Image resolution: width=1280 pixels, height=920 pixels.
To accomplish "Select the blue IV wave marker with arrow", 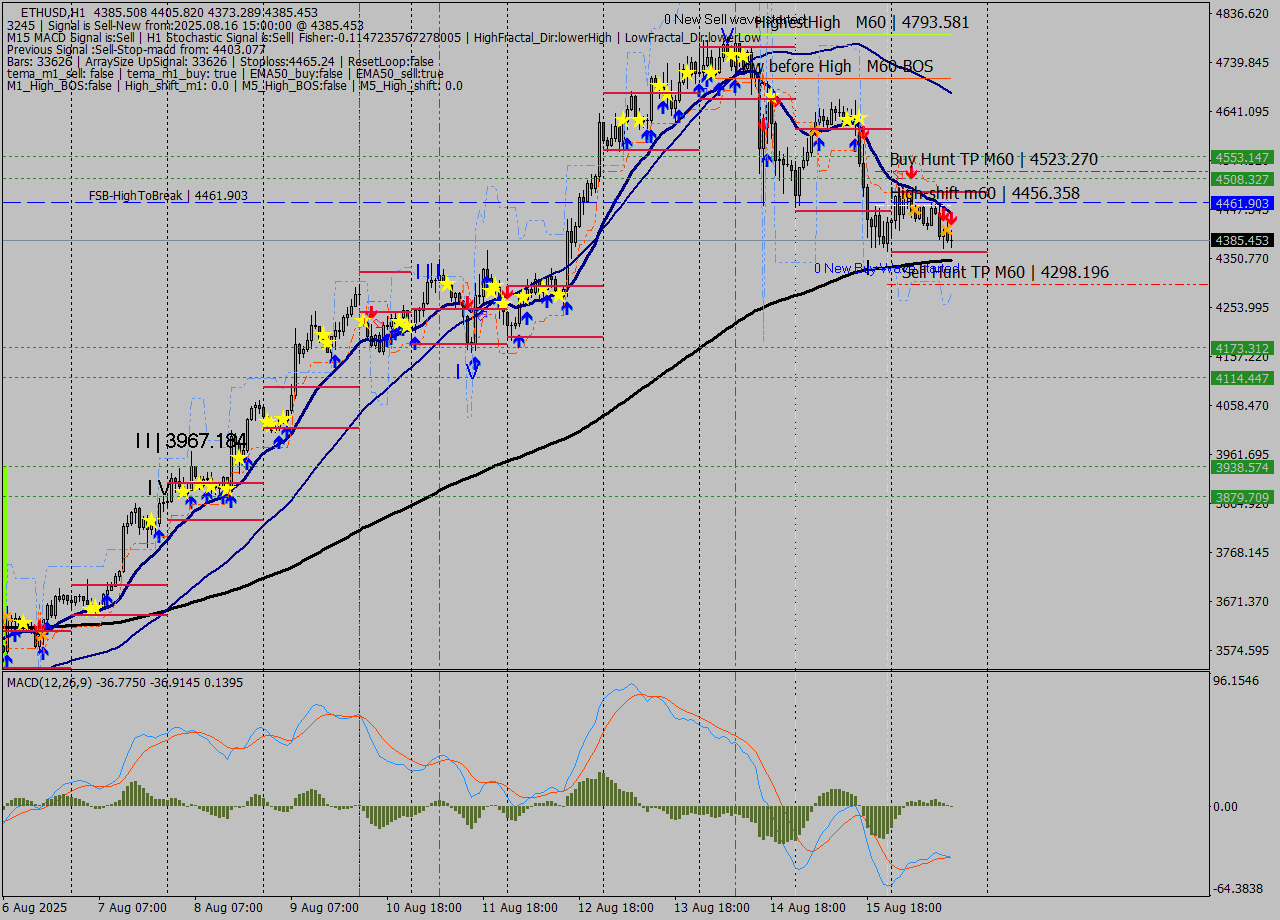I will (468, 369).
